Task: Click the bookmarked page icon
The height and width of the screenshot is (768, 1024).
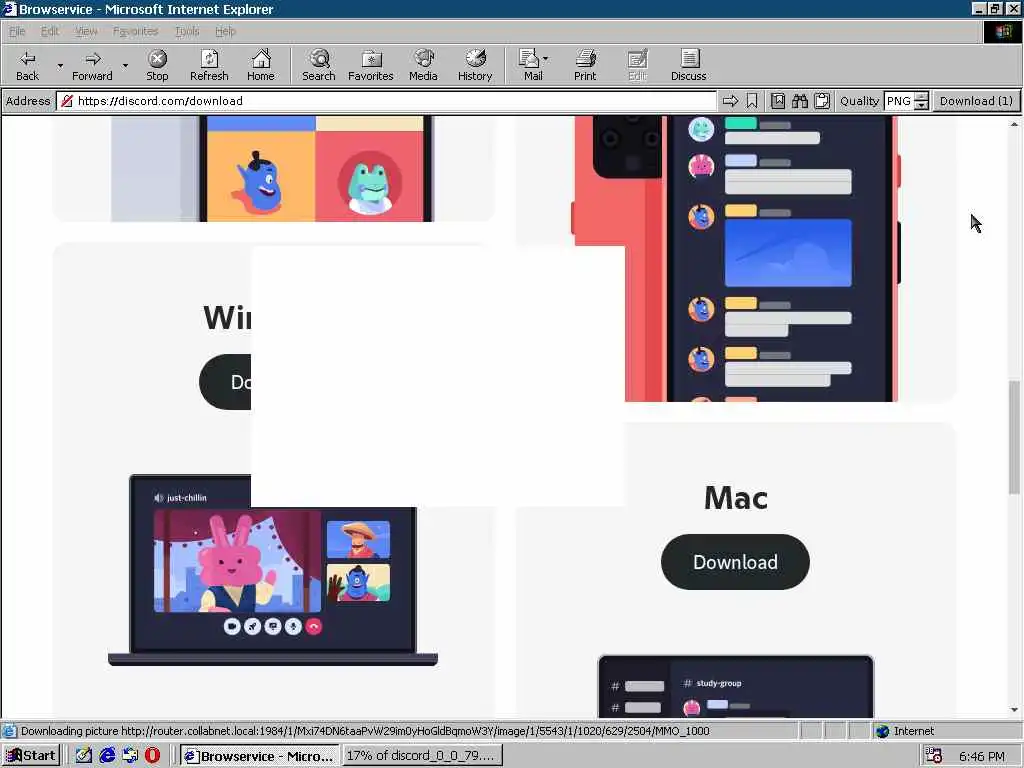Action: [778, 101]
